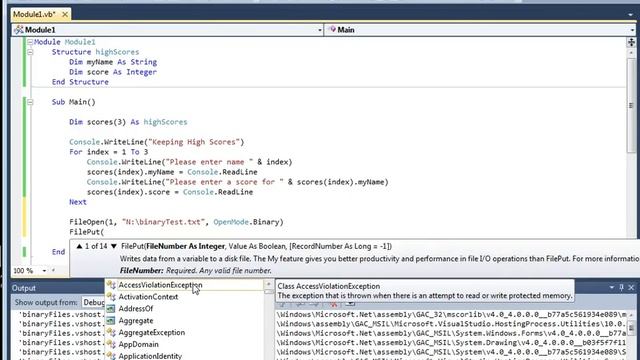Select the Module1.vb* document tab
This screenshot has height=360, width=640.
click(x=34, y=14)
